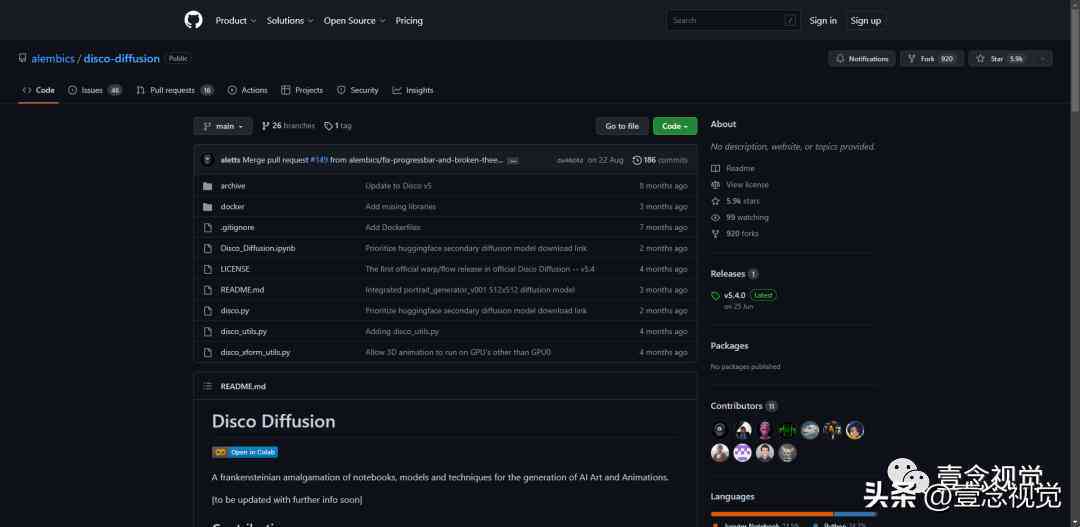Expand the commit message ellipsis button
The image size is (1080, 527).
[x=512, y=161]
